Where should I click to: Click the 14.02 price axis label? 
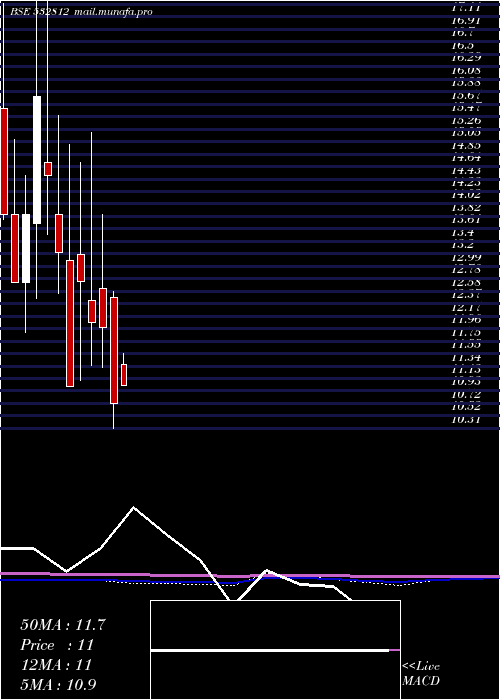[x=466, y=195]
